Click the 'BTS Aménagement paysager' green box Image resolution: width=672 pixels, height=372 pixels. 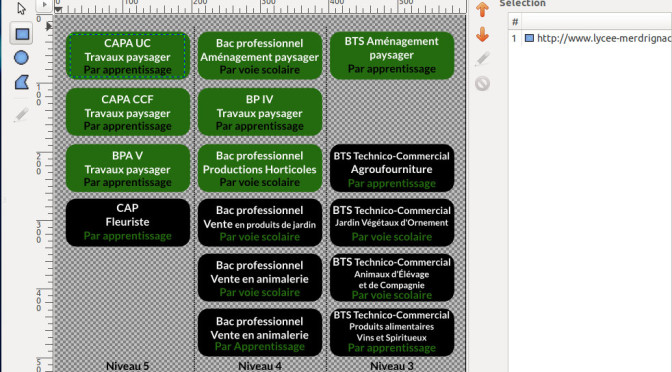click(x=392, y=56)
